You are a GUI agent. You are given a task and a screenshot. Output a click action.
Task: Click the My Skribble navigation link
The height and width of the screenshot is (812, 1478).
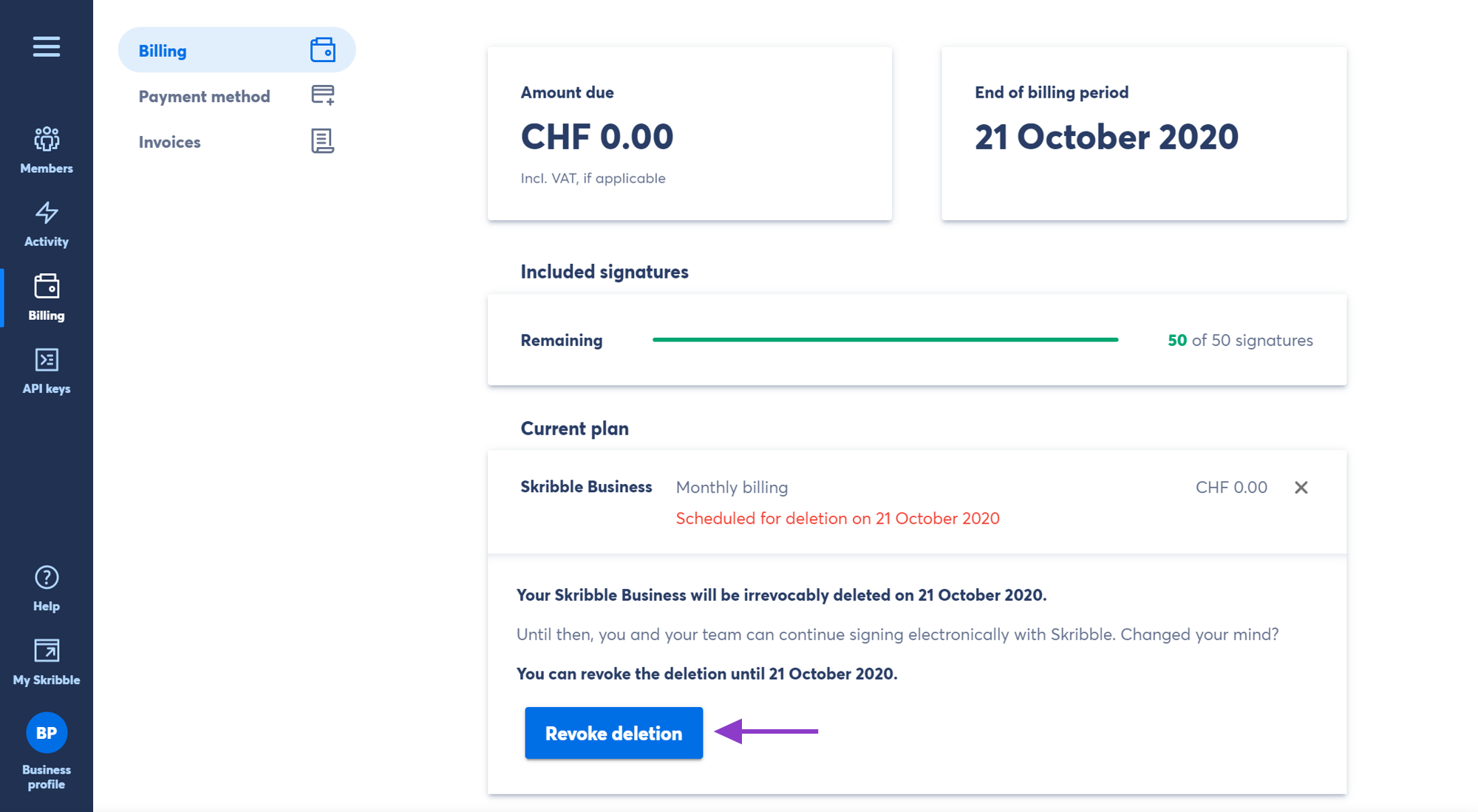(47, 659)
